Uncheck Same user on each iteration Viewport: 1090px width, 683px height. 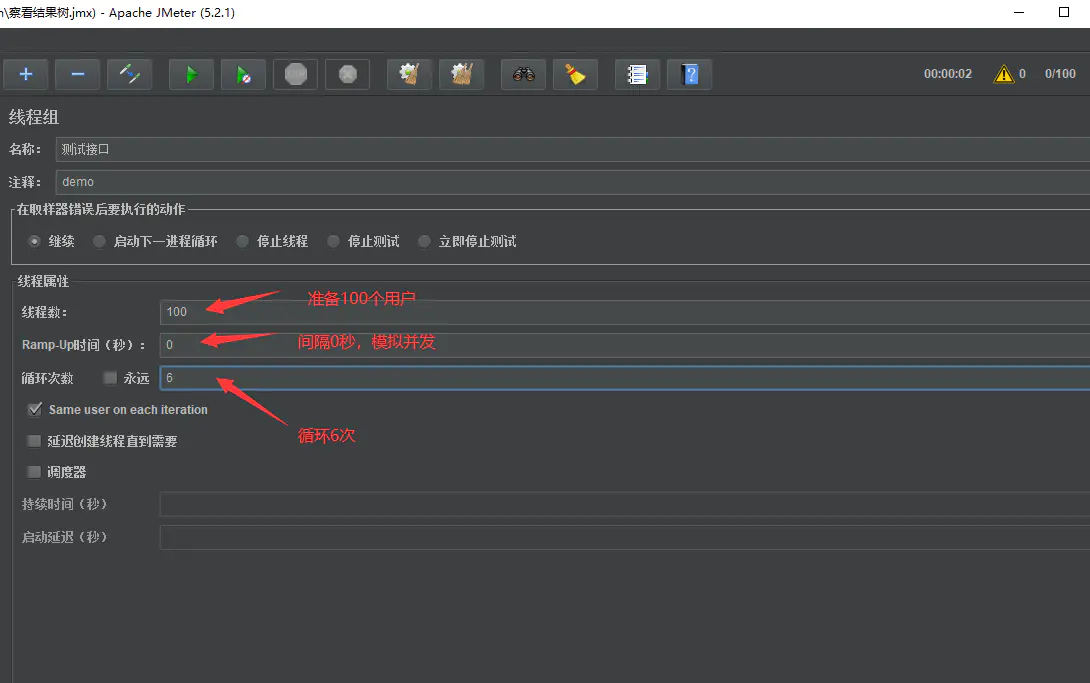pyautogui.click(x=34, y=409)
